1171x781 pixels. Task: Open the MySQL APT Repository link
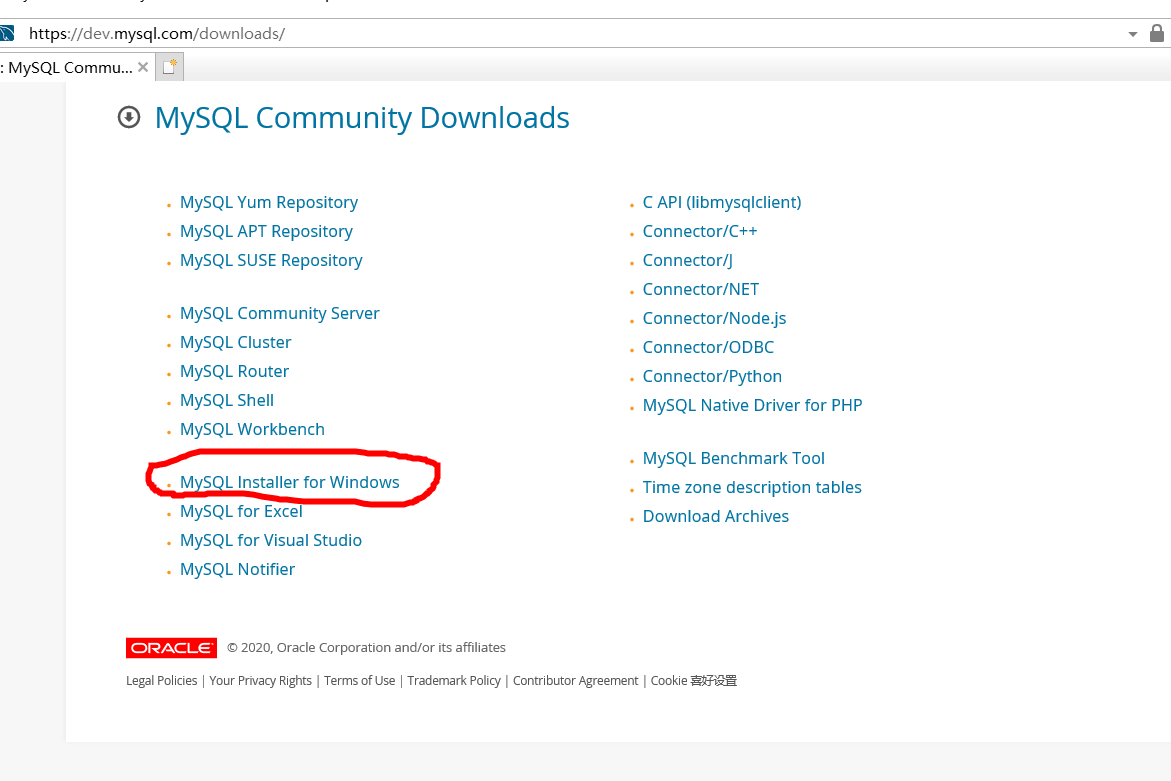point(266,231)
